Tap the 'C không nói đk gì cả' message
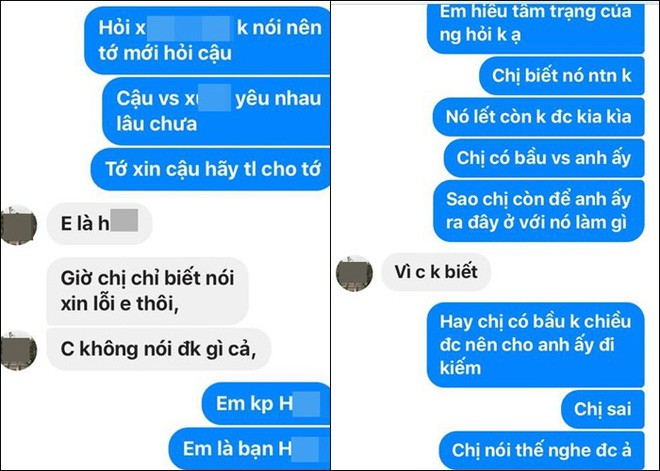The image size is (660, 471). point(159,349)
